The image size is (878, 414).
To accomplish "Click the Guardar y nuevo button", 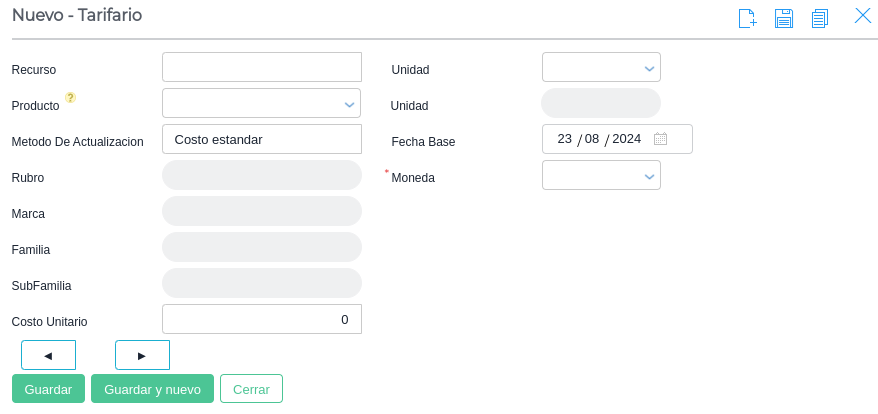I will tap(152, 389).
